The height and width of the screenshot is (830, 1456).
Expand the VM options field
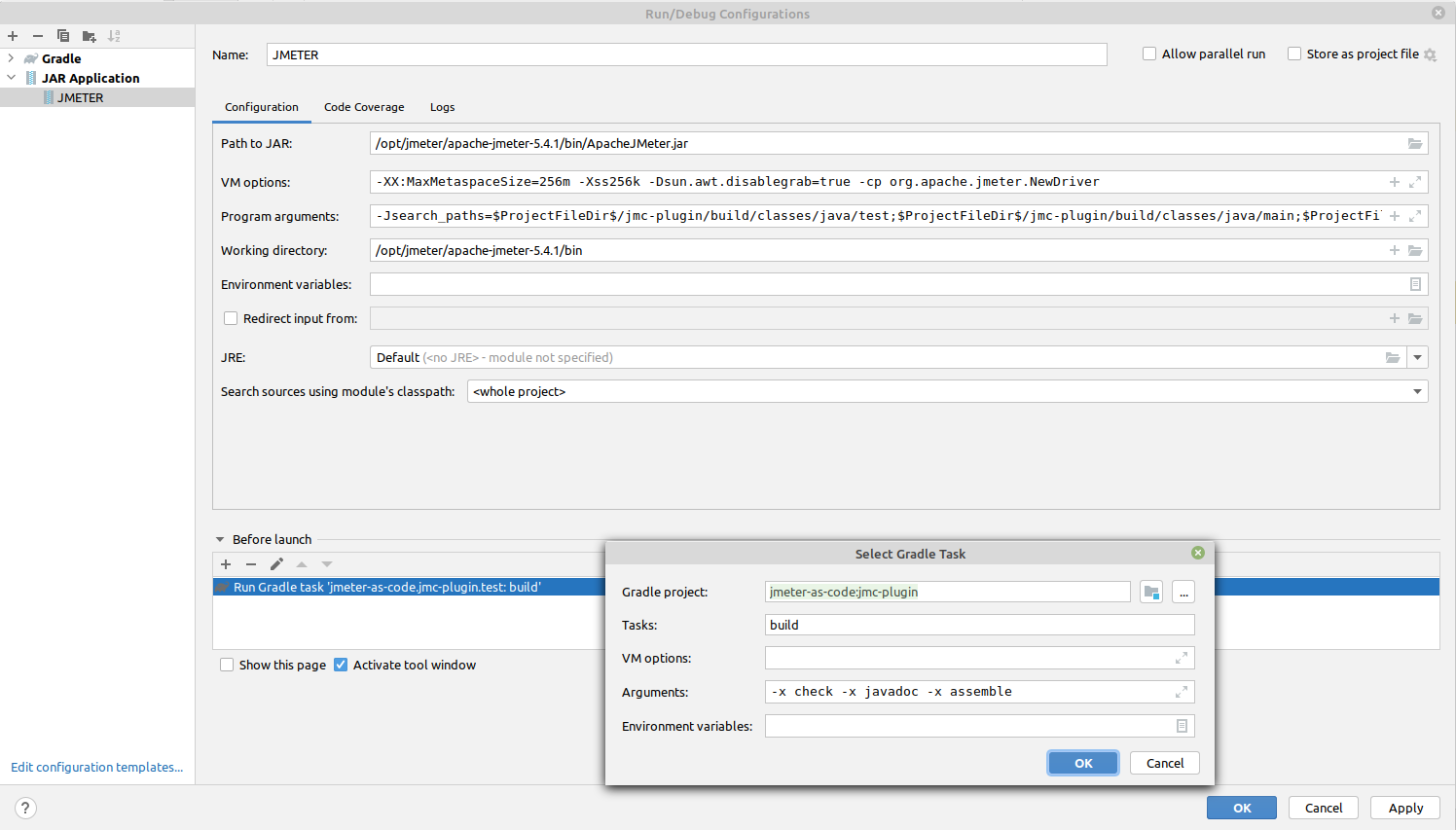tap(1415, 182)
